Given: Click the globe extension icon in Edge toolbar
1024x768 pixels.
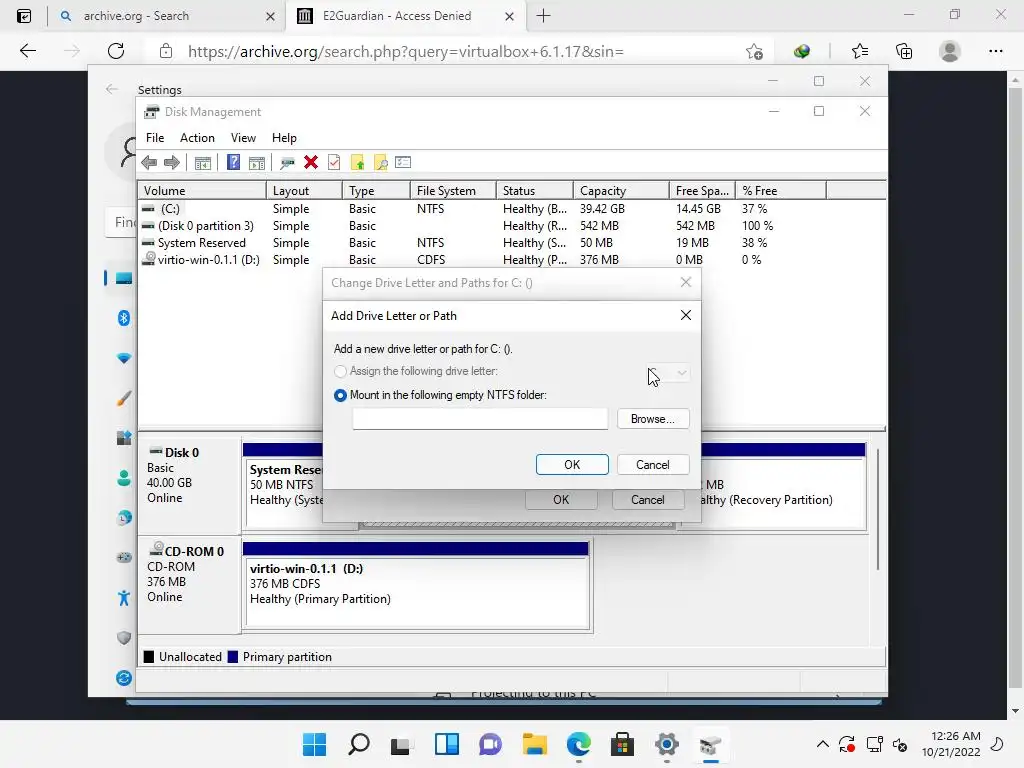Looking at the screenshot, I should coord(802,51).
